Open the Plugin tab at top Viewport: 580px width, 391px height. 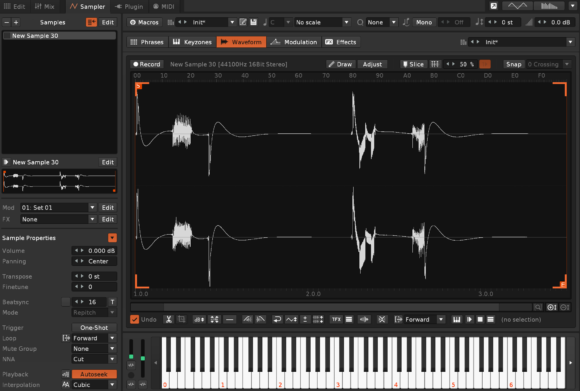129,6
